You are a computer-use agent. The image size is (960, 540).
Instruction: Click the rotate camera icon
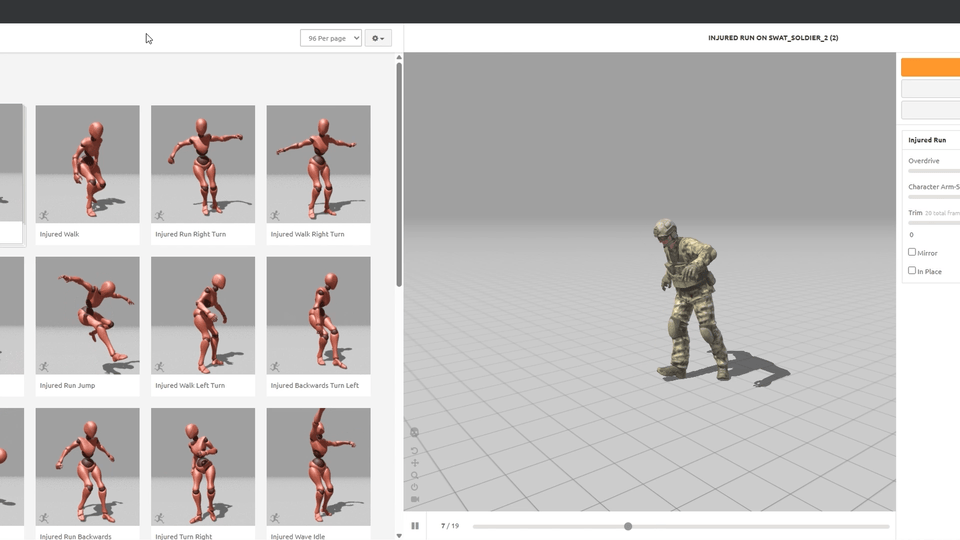(x=415, y=451)
